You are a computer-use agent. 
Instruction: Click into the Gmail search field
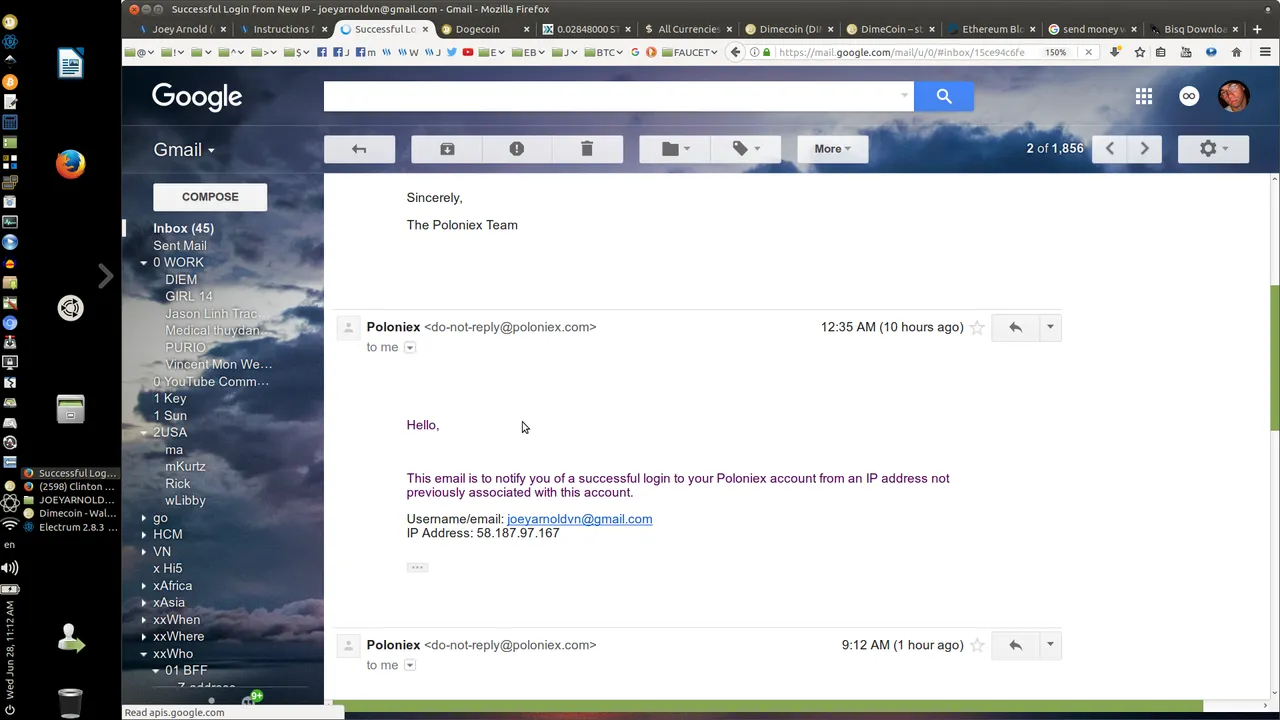click(610, 96)
